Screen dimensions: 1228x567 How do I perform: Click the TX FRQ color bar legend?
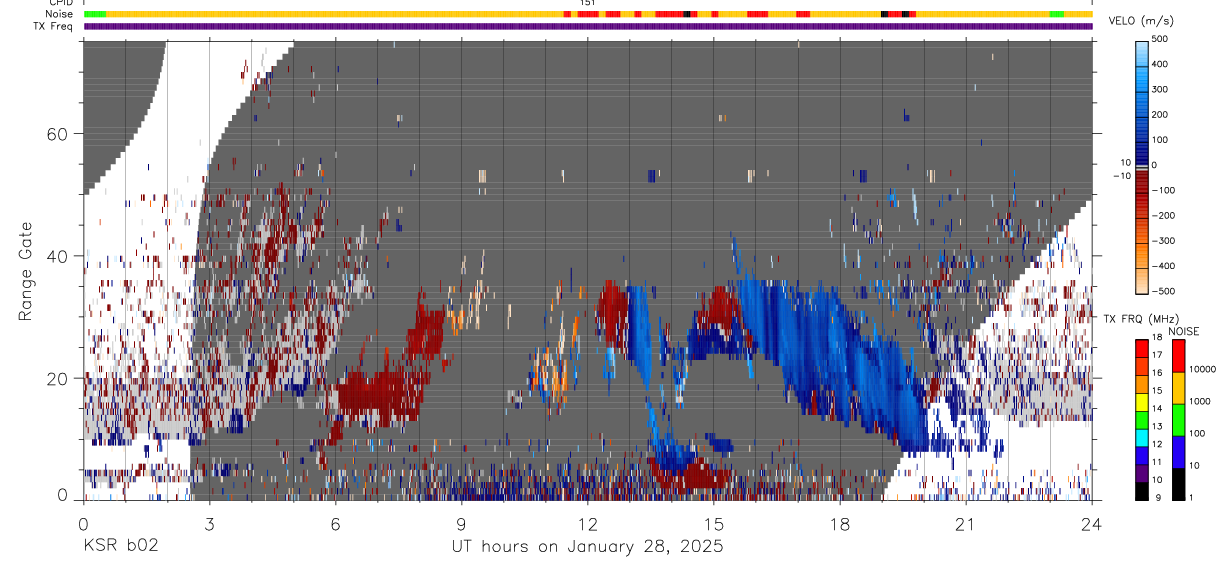coord(1142,420)
